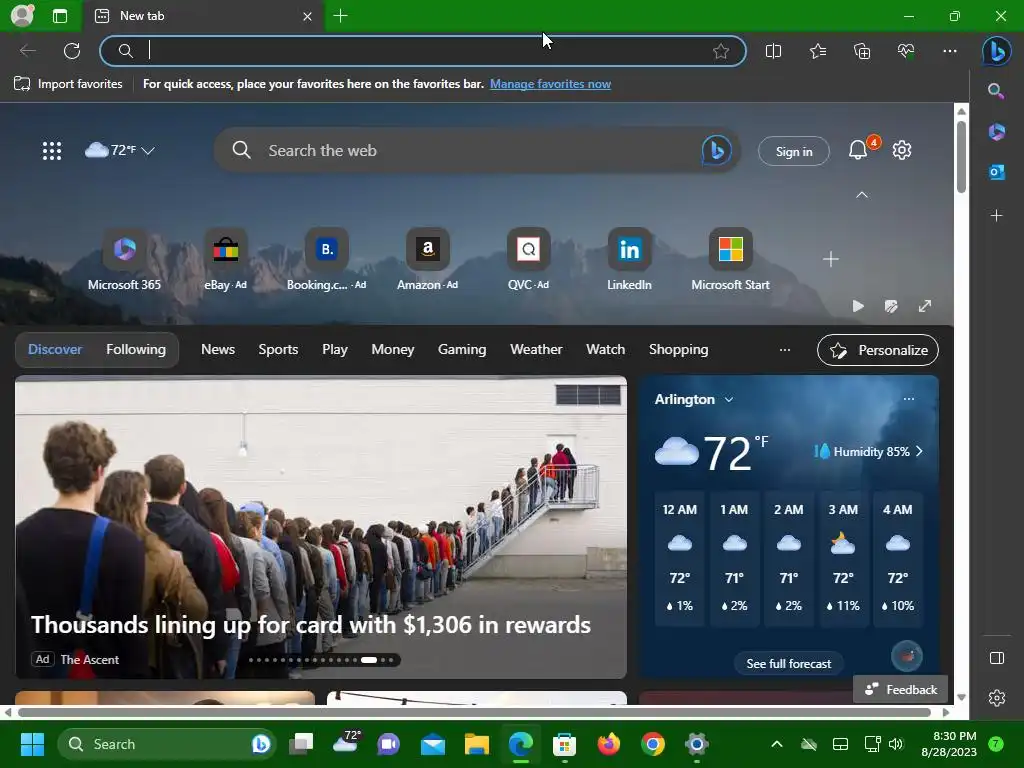The image size is (1024, 768).
Task: Open weather card more options
Action: tap(908, 398)
